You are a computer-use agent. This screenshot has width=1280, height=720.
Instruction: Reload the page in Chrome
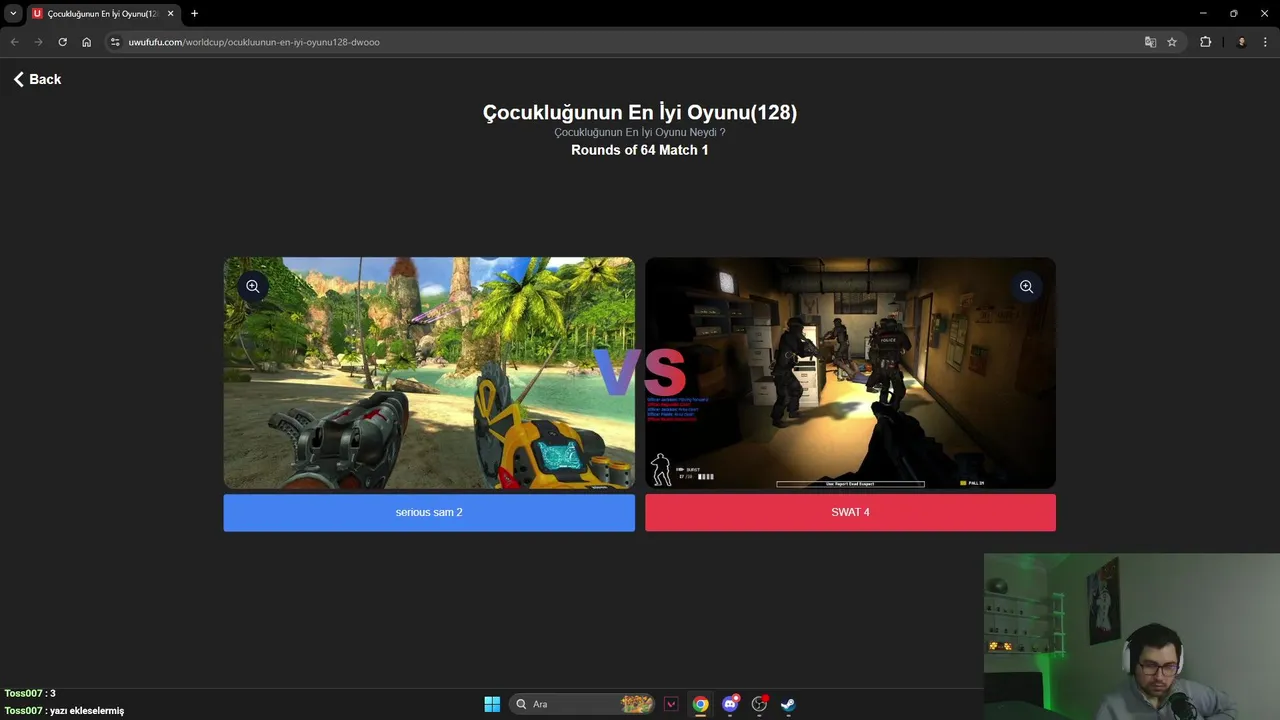(62, 42)
